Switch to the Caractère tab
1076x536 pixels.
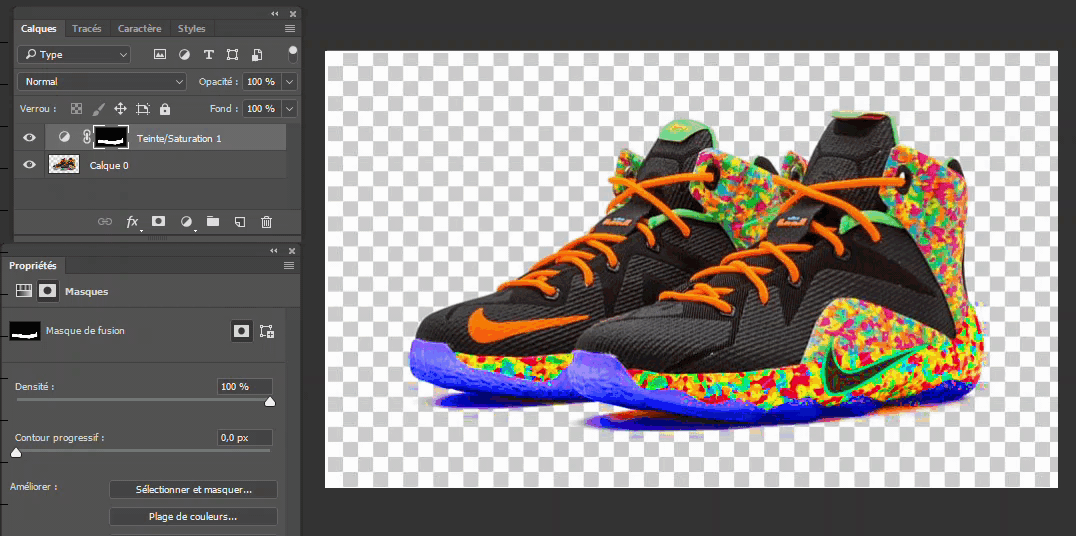139,29
